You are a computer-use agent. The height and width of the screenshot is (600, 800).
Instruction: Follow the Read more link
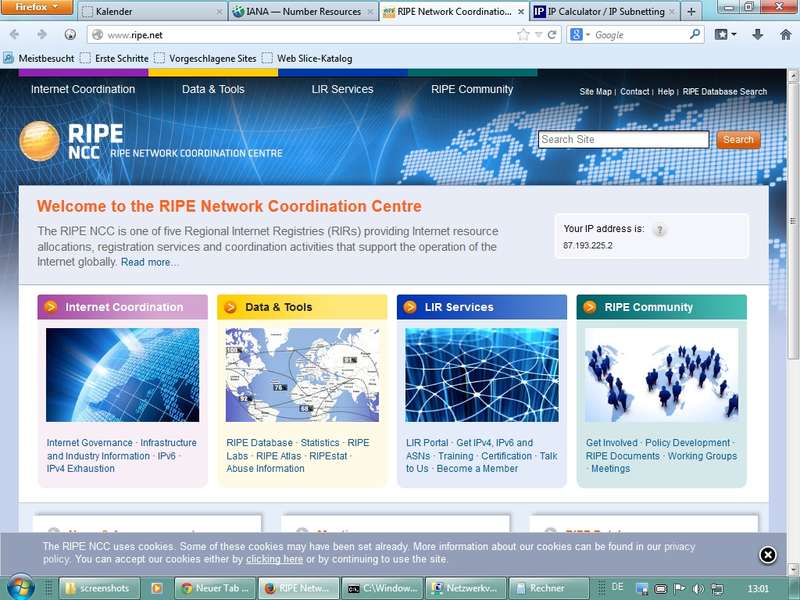[150, 262]
